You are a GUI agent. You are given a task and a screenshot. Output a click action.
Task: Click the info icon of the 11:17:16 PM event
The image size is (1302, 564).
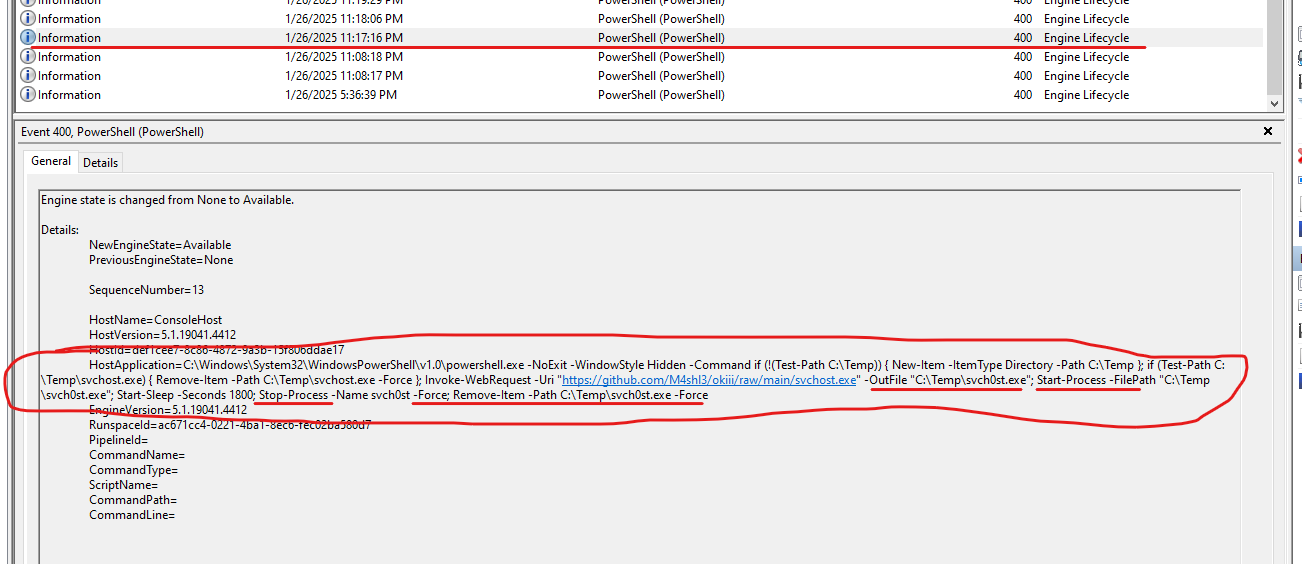coord(29,38)
